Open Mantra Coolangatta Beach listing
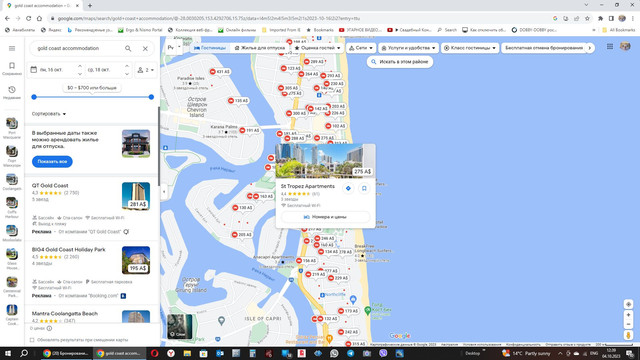 tap(65, 313)
